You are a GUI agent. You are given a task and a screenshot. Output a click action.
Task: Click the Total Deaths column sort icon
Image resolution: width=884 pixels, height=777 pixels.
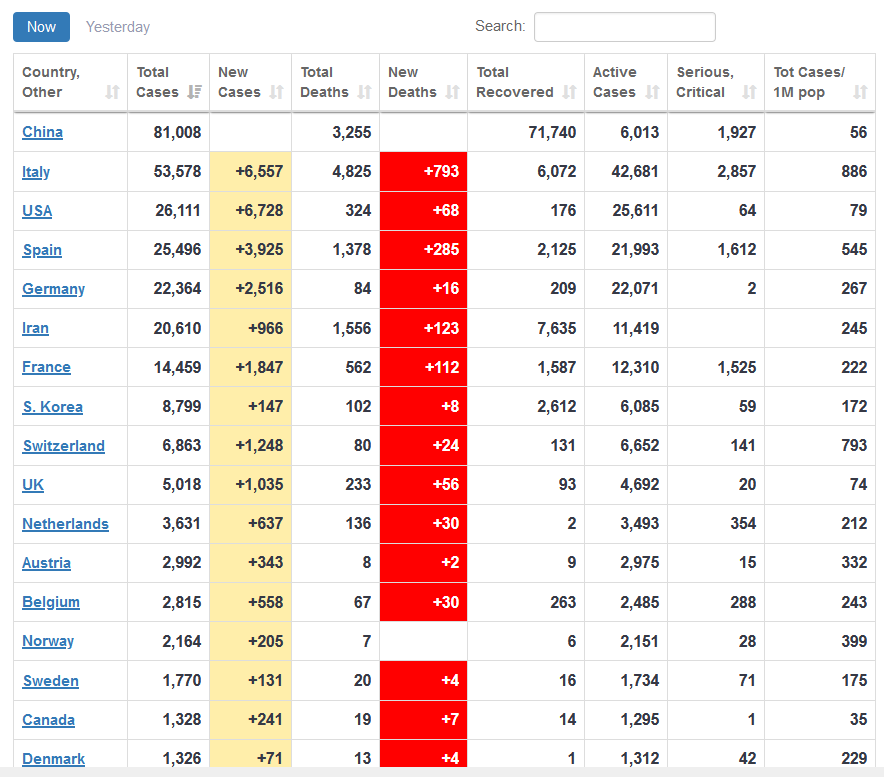[x=364, y=92]
